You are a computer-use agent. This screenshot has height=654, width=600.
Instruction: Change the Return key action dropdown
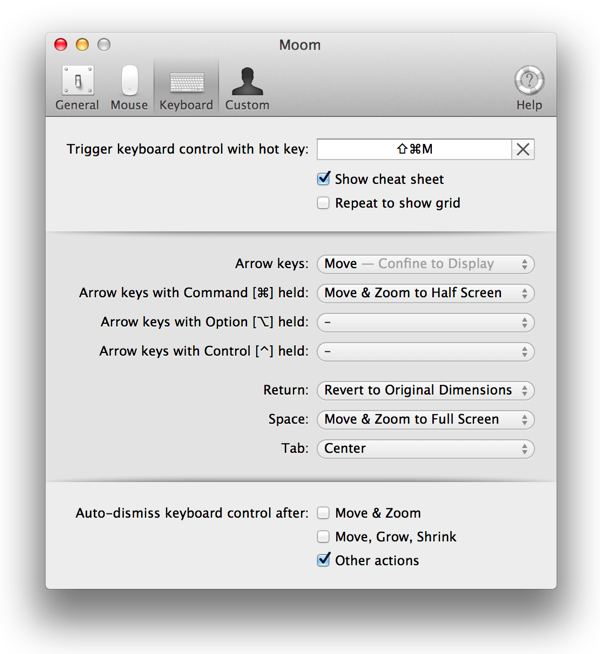426,390
